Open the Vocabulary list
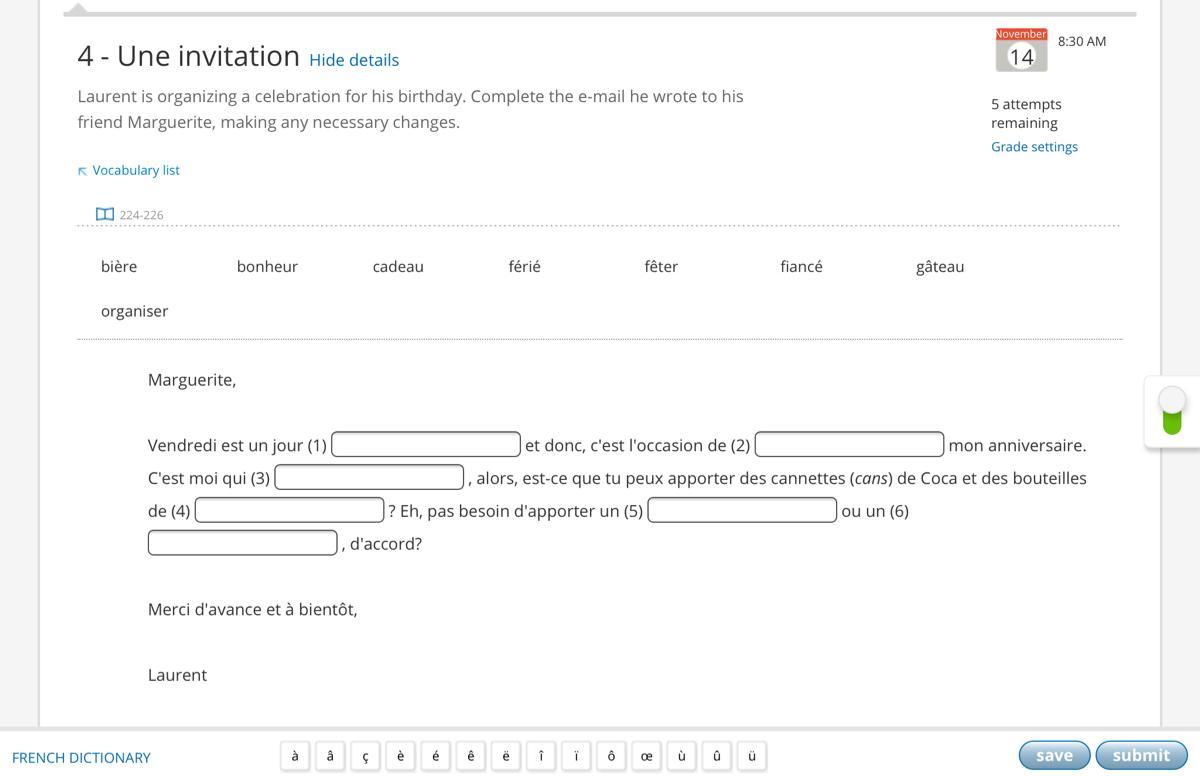Viewport: 1200px width, 776px height. click(x=136, y=170)
